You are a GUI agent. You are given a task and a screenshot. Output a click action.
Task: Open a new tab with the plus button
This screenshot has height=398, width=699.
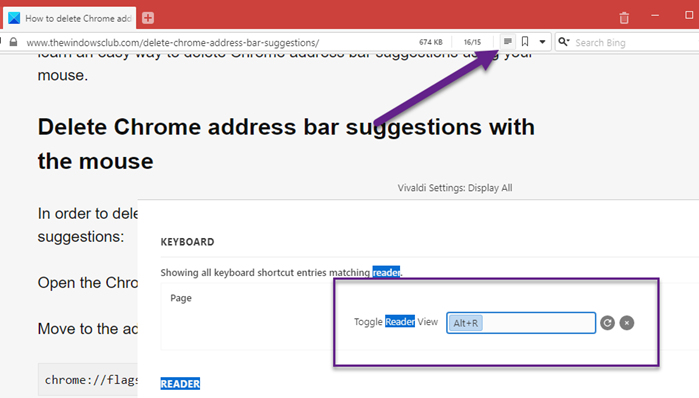coord(148,18)
